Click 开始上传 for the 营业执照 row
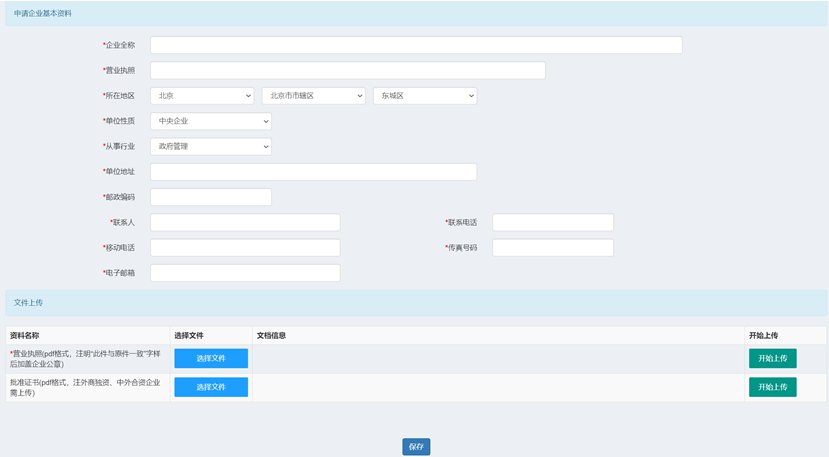This screenshot has height=457, width=829. (772, 359)
